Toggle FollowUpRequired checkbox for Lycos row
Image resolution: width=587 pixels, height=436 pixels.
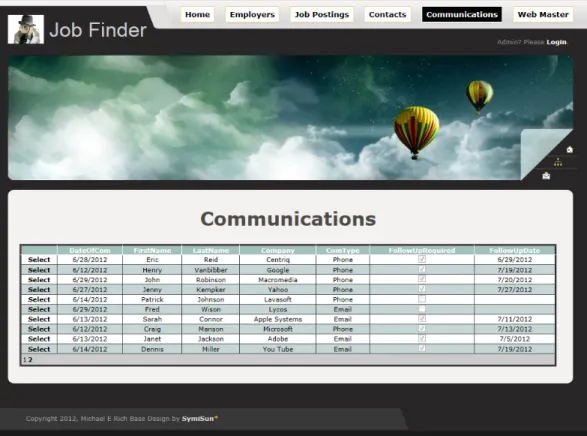[422, 309]
